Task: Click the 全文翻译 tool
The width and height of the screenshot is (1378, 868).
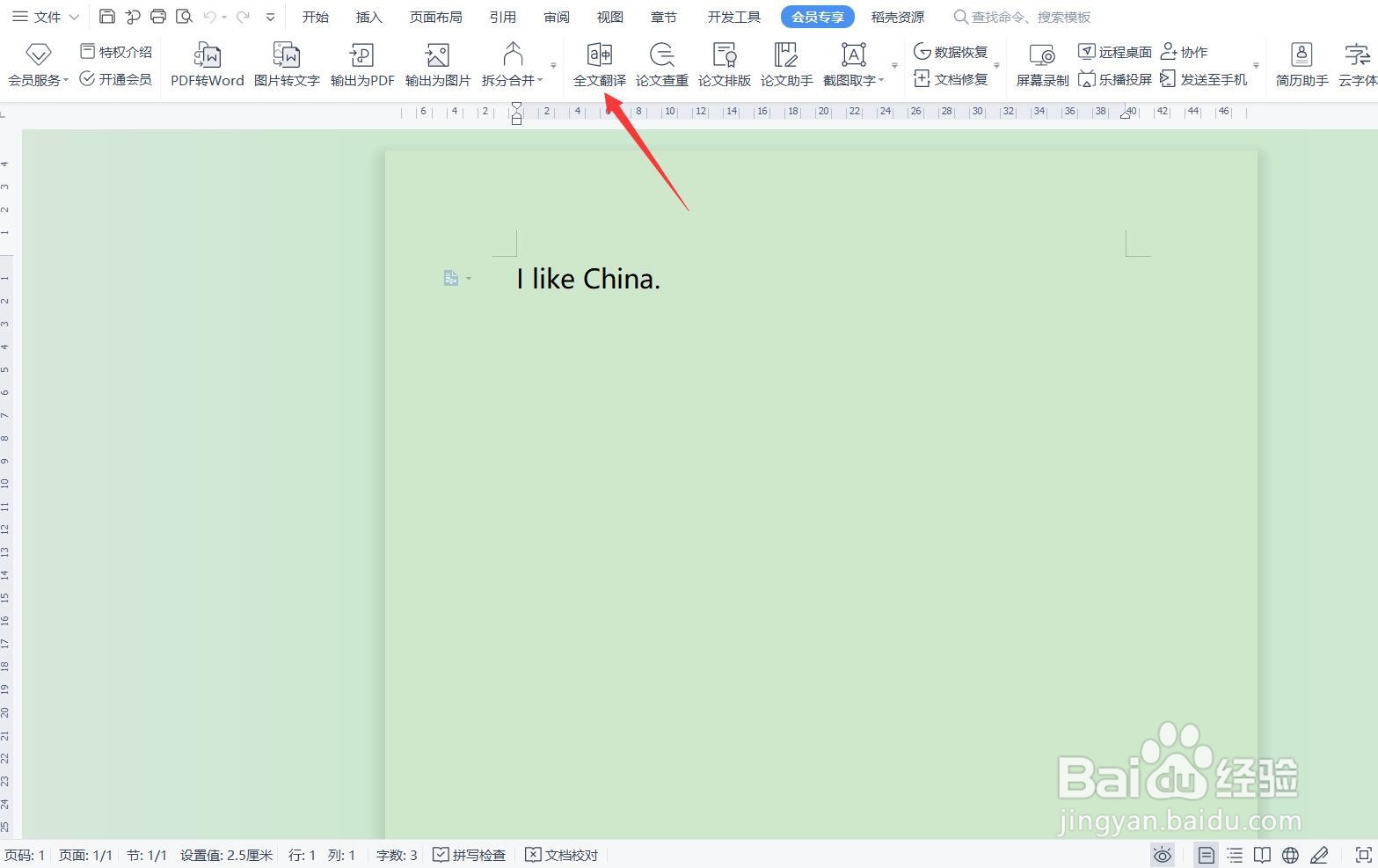Action: [x=600, y=64]
